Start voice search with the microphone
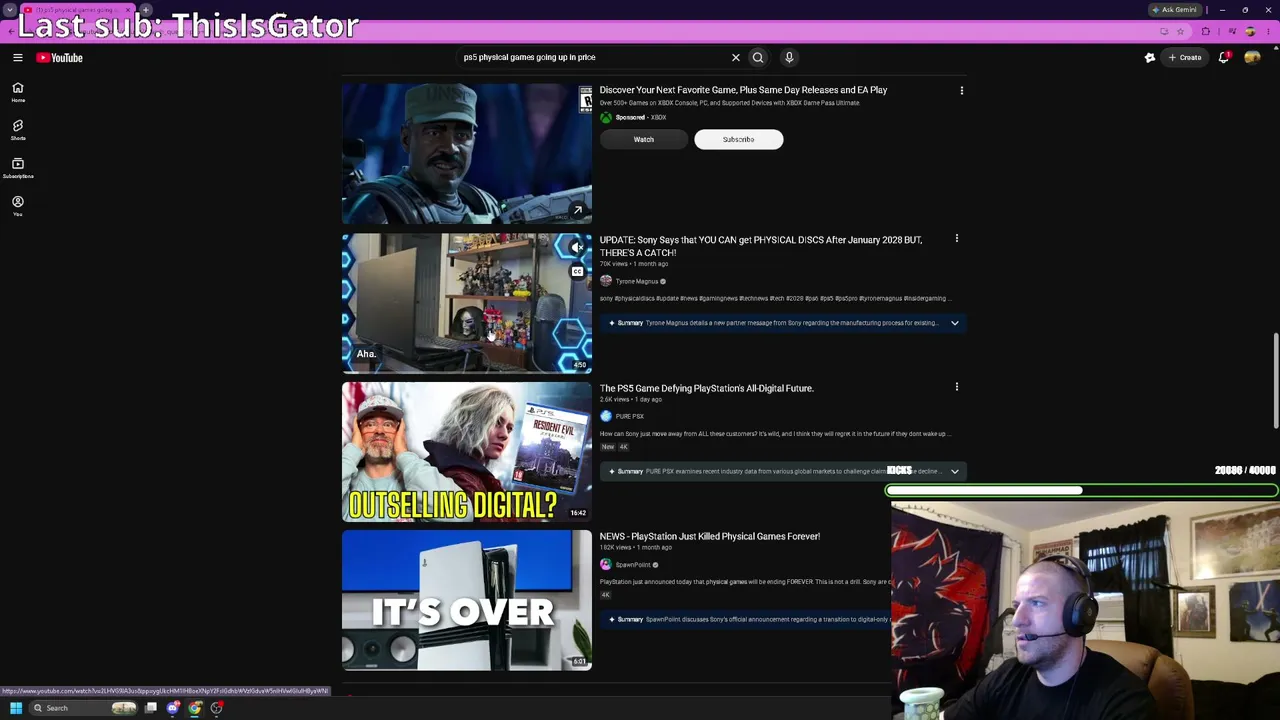Viewport: 1280px width, 720px height. [789, 58]
